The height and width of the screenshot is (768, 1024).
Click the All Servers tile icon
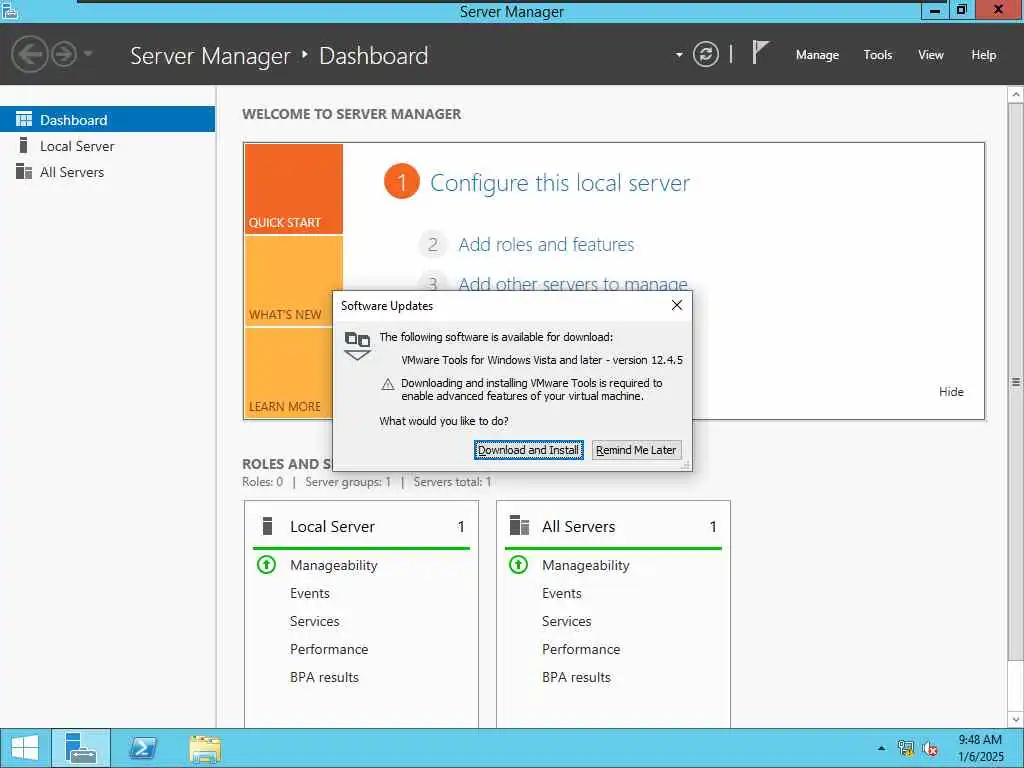(x=519, y=525)
